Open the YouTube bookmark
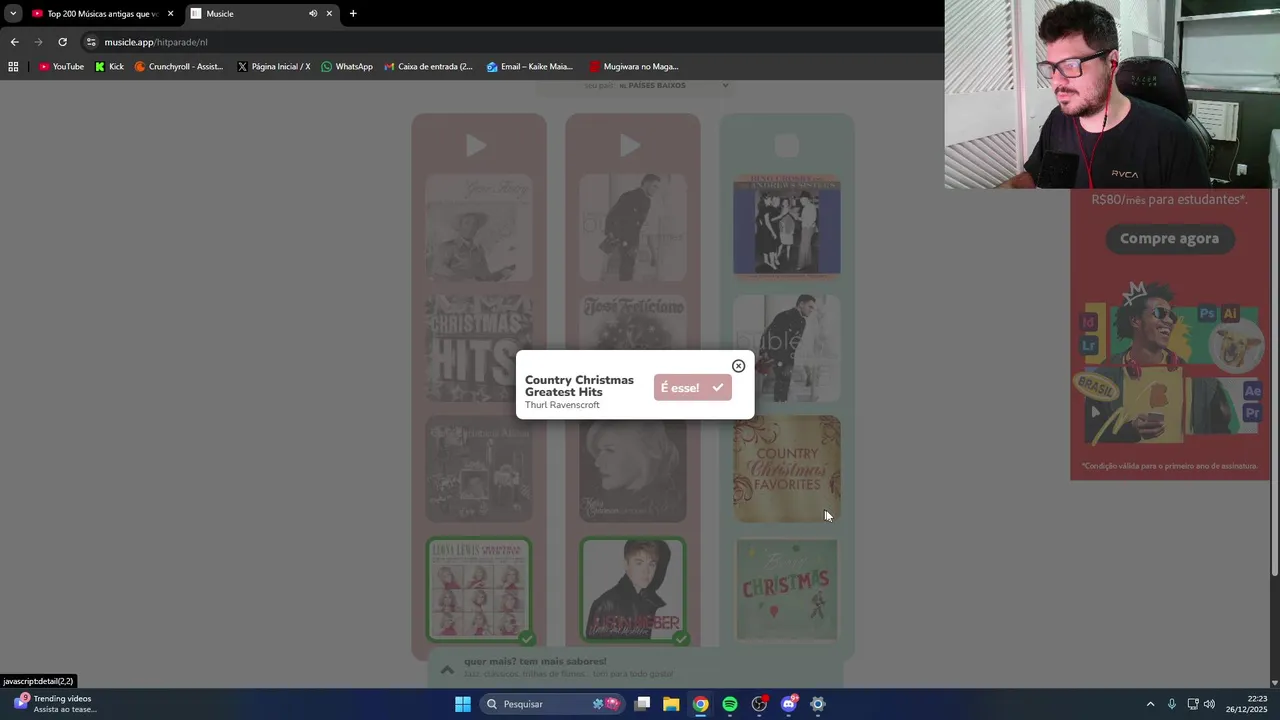 [x=61, y=67]
